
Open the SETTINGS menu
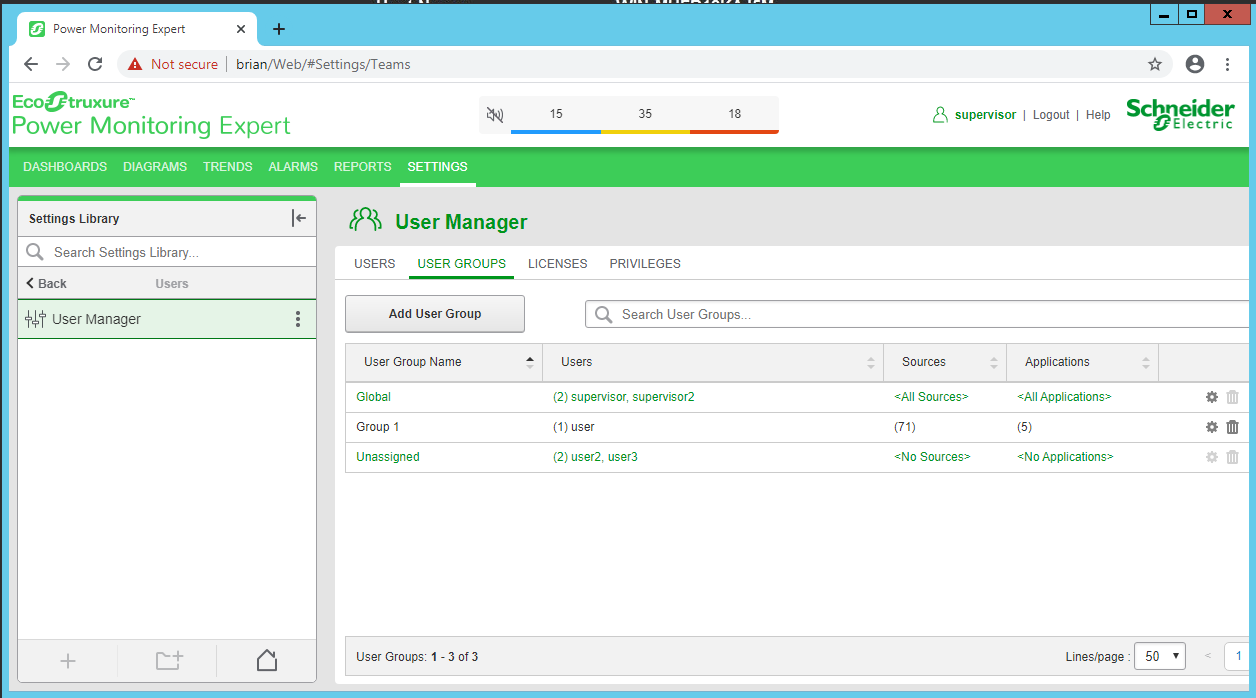[x=437, y=167]
